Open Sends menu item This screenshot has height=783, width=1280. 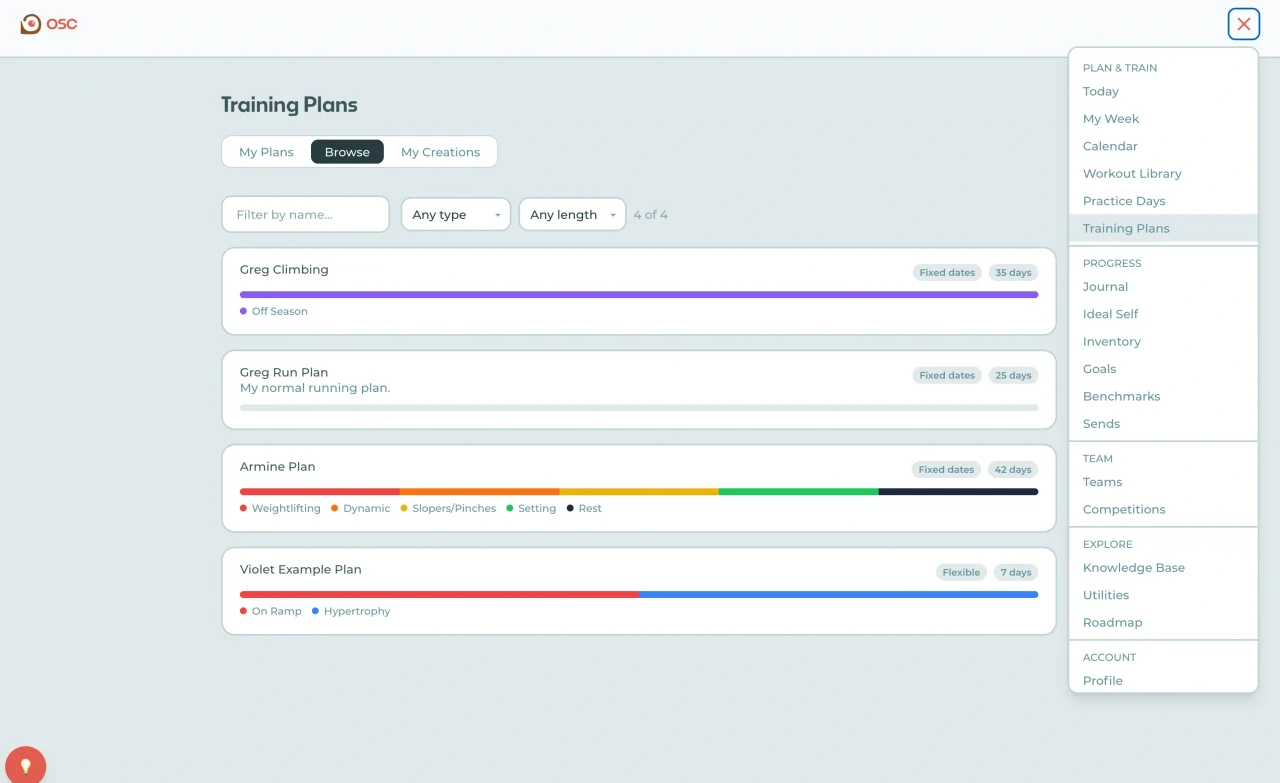(x=1163, y=424)
